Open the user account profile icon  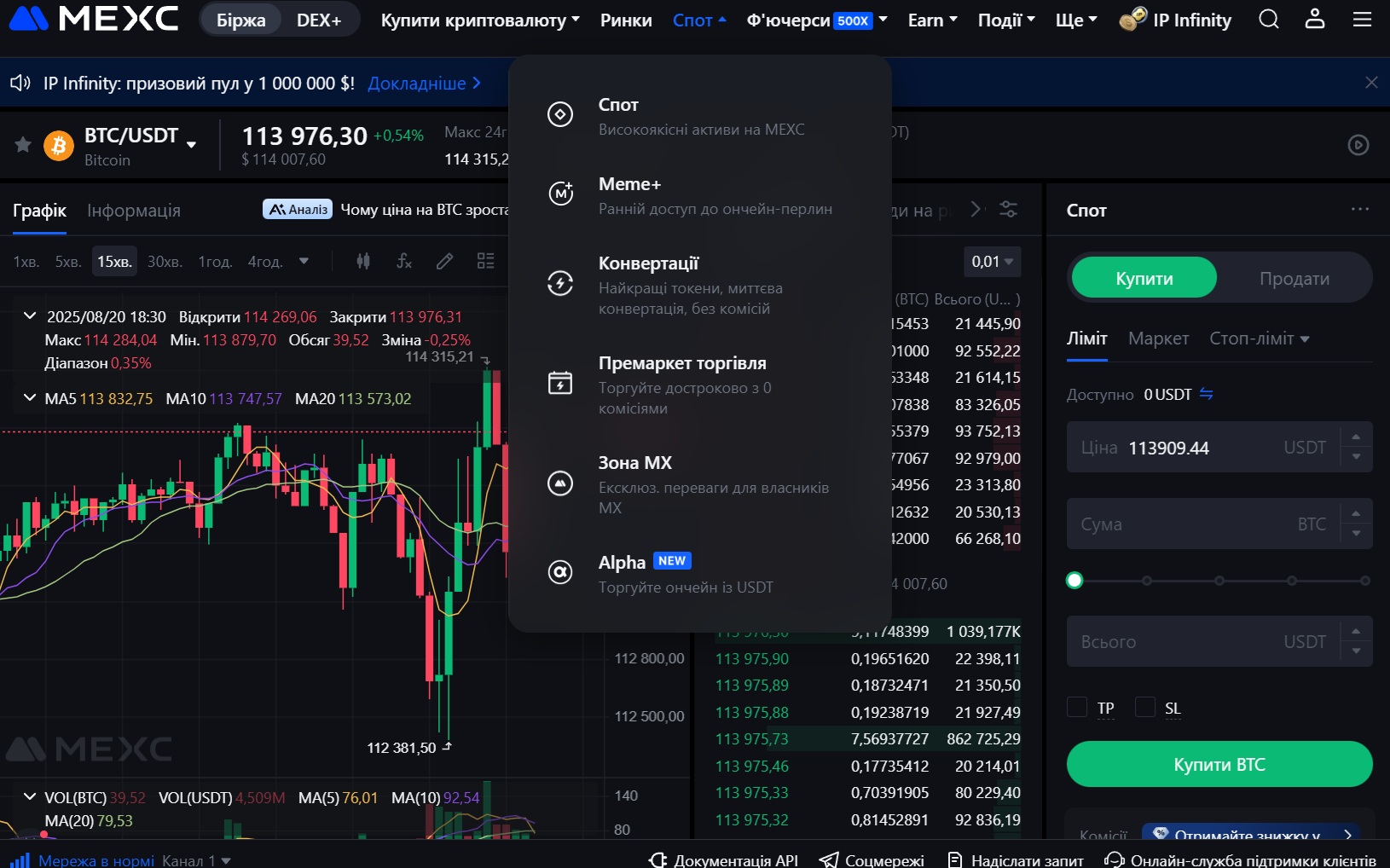tap(1315, 19)
